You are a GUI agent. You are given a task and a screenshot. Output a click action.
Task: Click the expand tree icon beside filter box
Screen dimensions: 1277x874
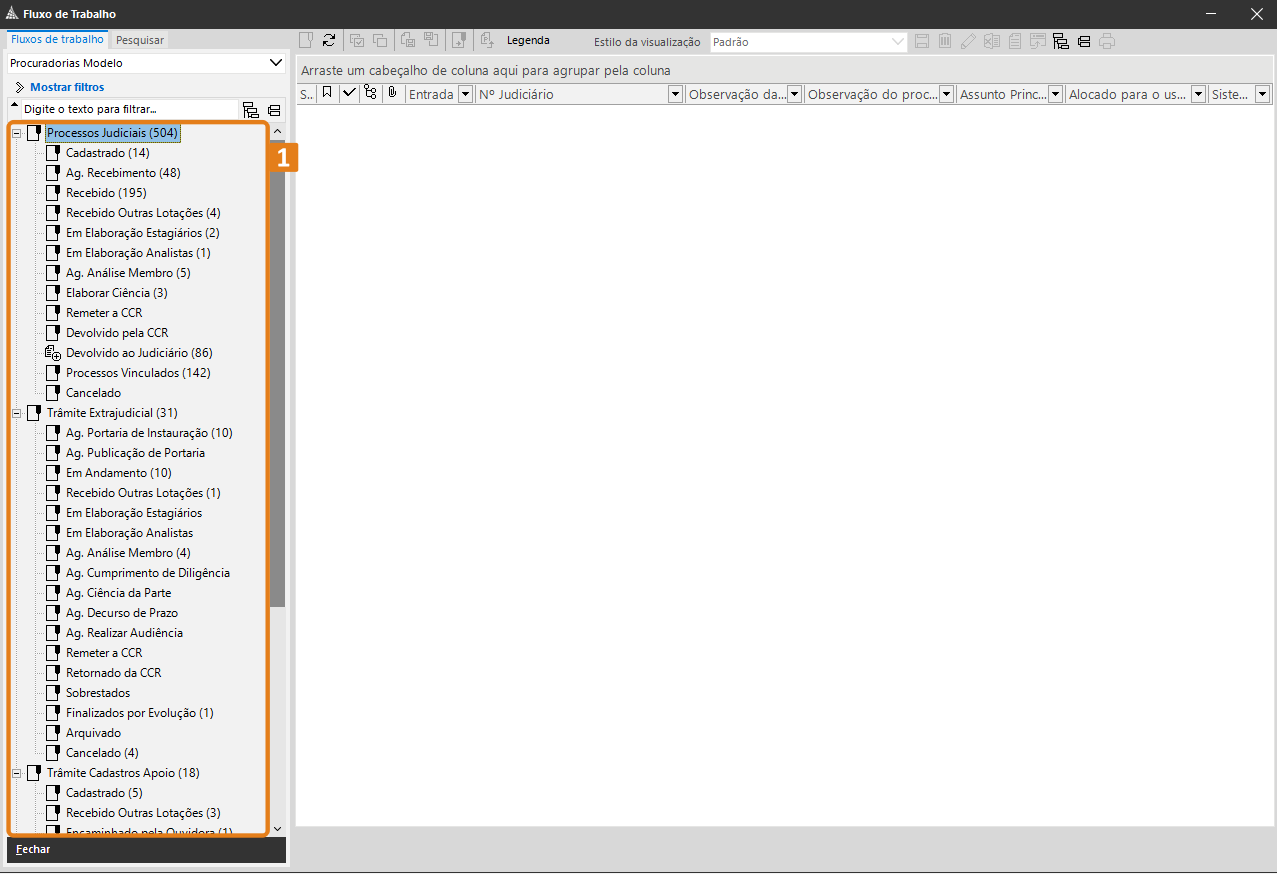[251, 110]
